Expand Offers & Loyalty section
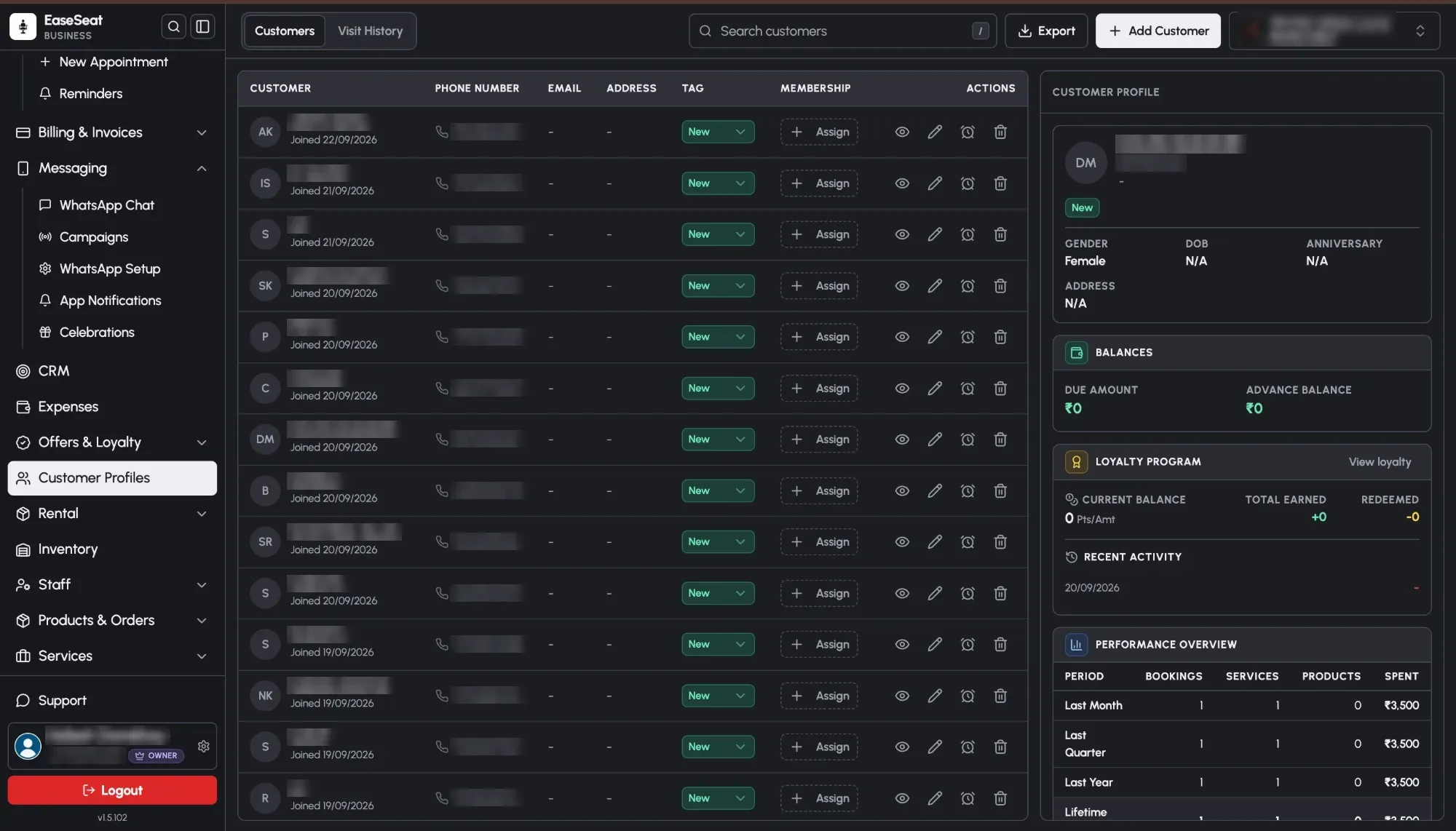1456x831 pixels. pyautogui.click(x=112, y=442)
